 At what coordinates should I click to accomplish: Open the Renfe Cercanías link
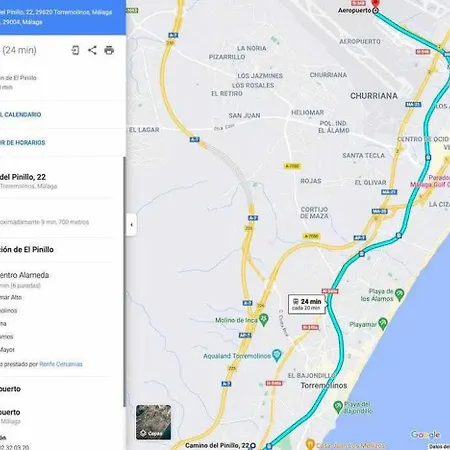pos(61,364)
